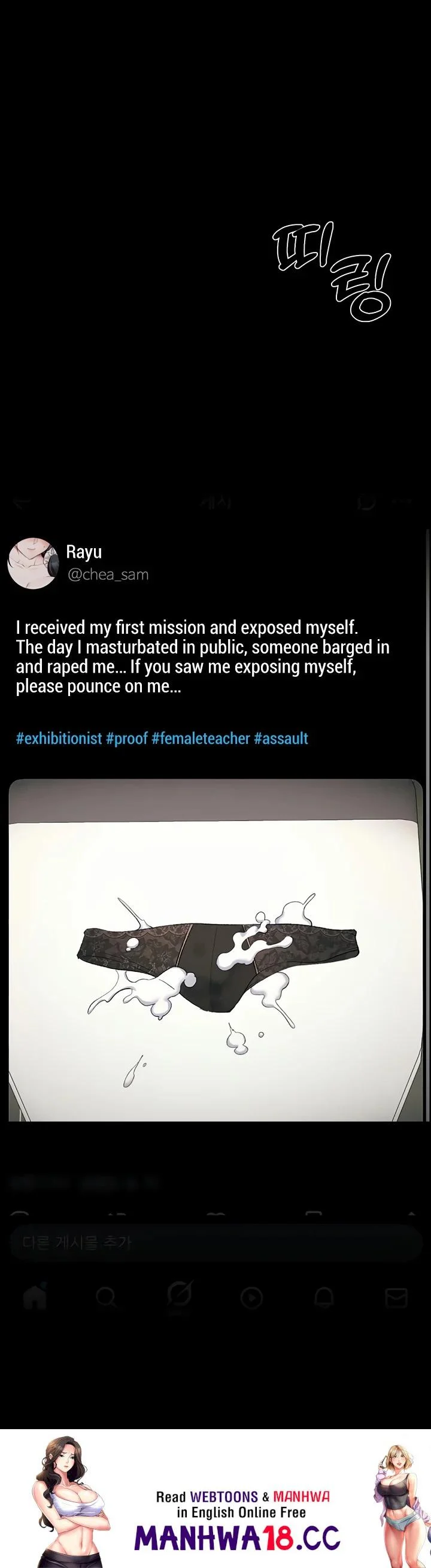431x1568 pixels.
Task: Open the three-dot more options menu
Action: pyautogui.click(x=402, y=503)
